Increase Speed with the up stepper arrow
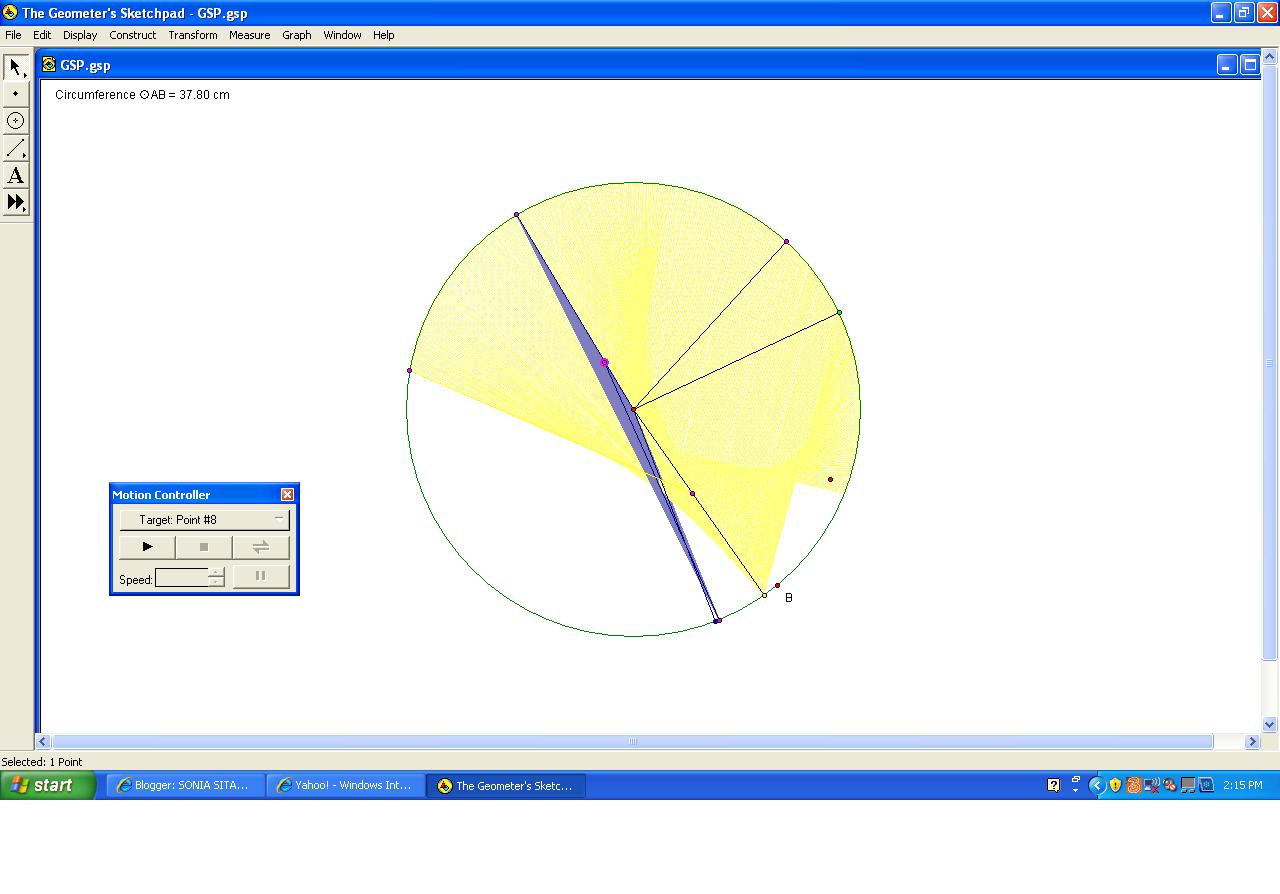Image resolution: width=1280 pixels, height=894 pixels. tap(215, 572)
